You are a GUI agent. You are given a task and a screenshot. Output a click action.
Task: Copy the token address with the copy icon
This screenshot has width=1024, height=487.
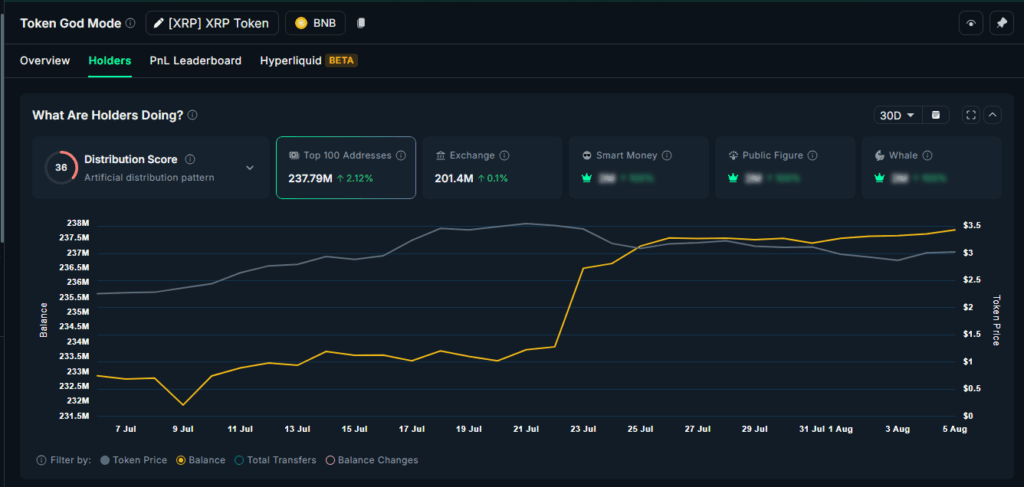pyautogui.click(x=361, y=23)
